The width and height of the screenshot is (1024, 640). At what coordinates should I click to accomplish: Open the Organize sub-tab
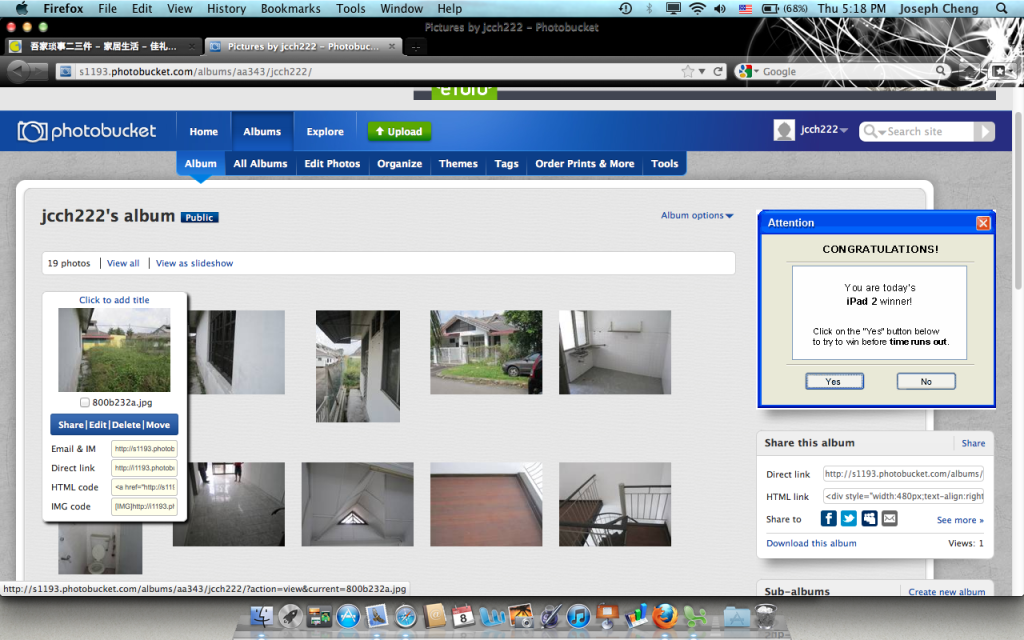(400, 163)
